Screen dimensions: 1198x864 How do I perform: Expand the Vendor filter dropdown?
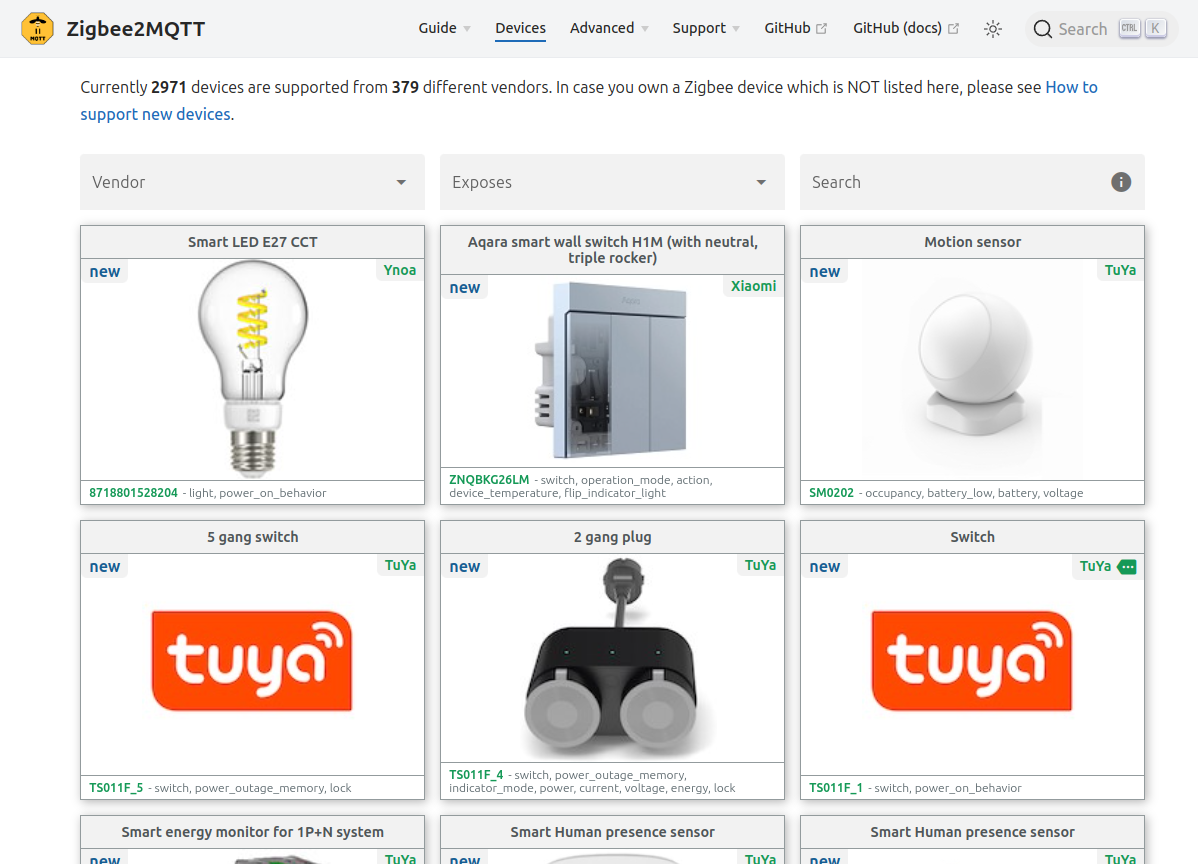coord(252,182)
